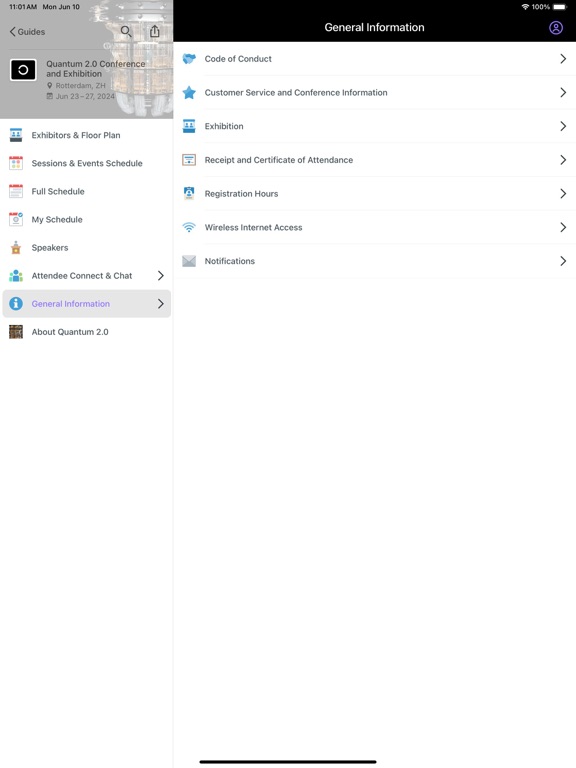The image size is (576, 768).
Task: Click the Notifications envelope icon
Action: coord(189,261)
